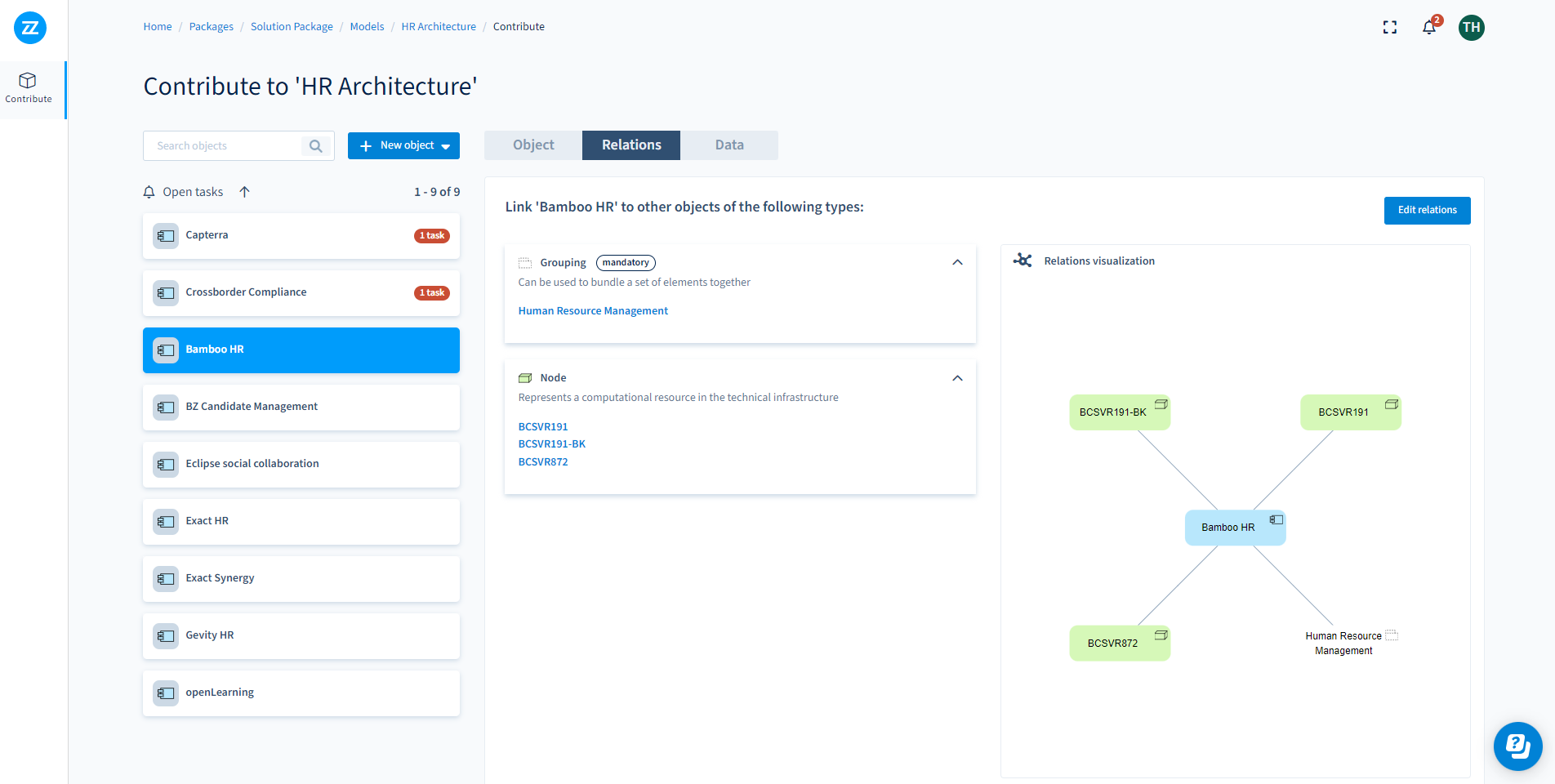The image size is (1555, 784).
Task: Click the Edit relations button
Action: (x=1427, y=211)
